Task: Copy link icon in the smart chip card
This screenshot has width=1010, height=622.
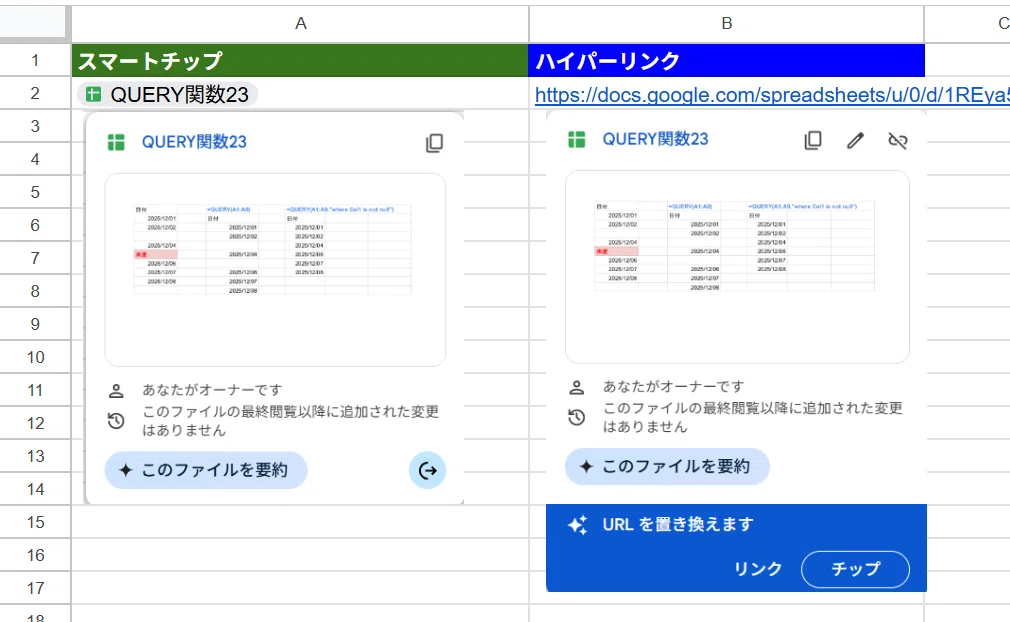Action: 435,142
